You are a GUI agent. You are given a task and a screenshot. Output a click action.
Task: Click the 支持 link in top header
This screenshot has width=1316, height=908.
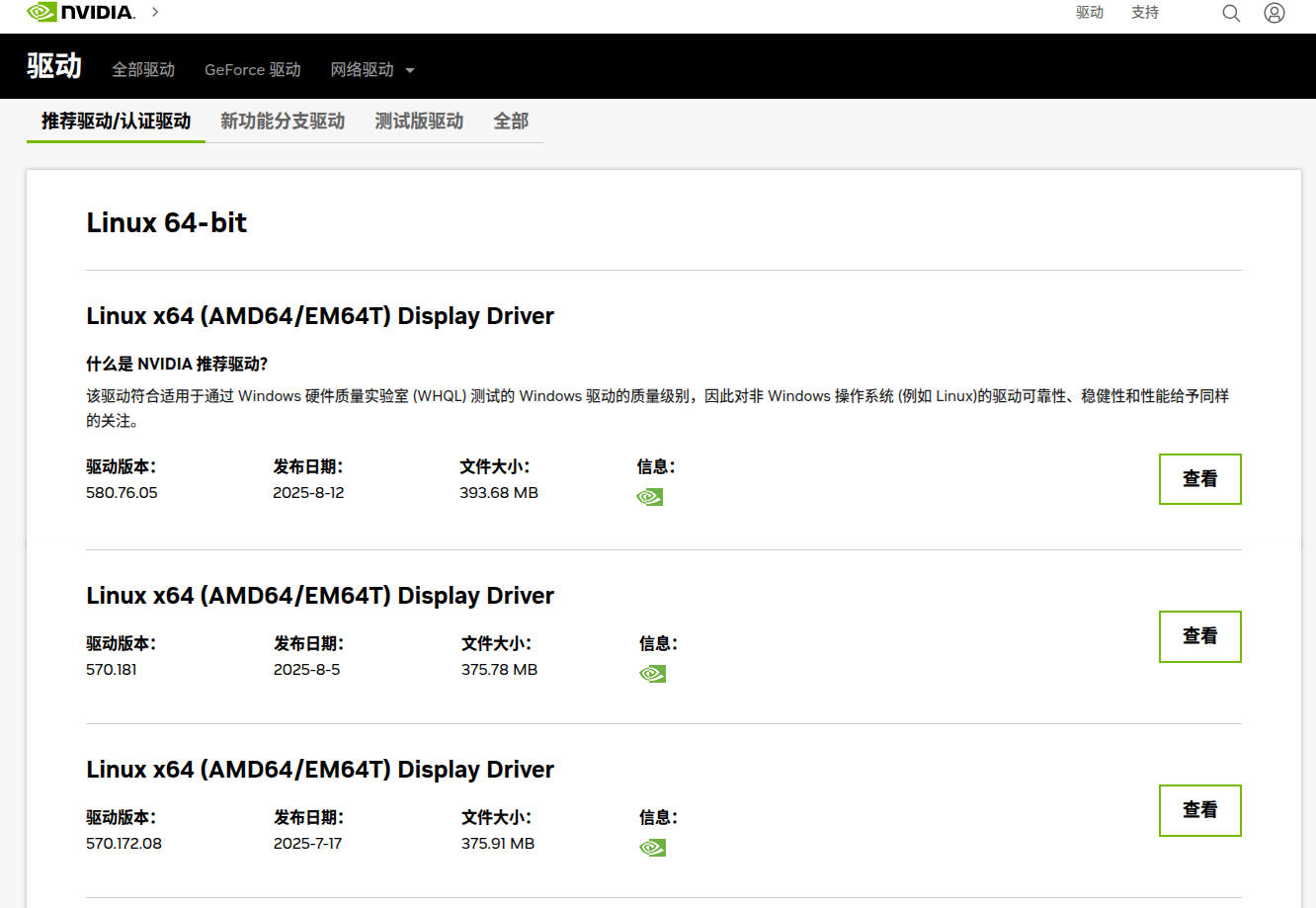coord(1145,12)
